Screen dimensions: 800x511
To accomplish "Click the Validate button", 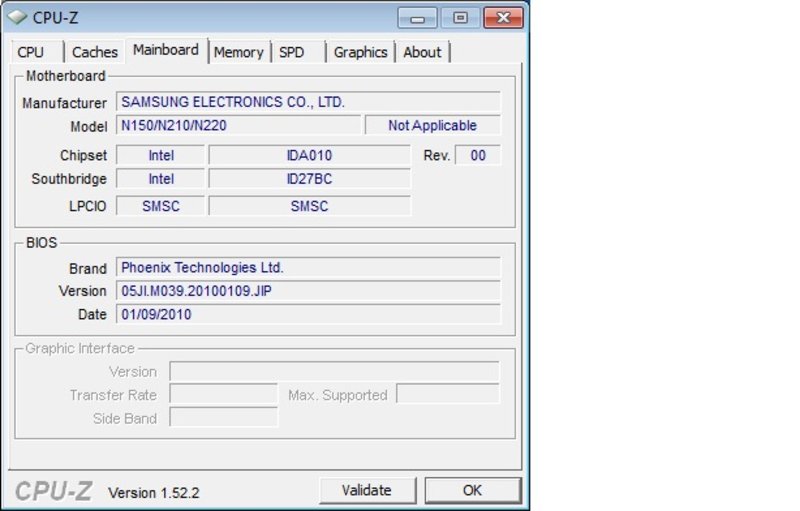I will point(367,491).
